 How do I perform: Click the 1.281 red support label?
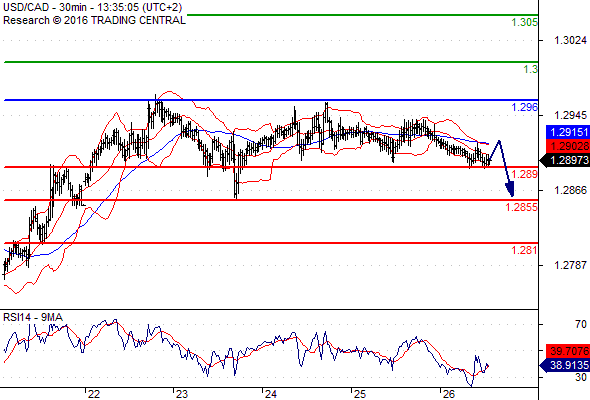(525, 250)
